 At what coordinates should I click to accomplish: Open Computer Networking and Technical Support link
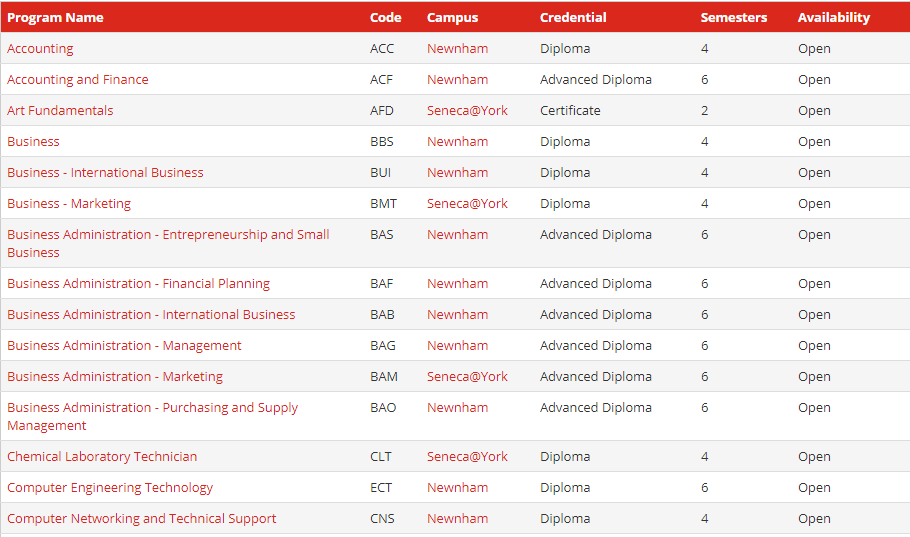coord(141,519)
